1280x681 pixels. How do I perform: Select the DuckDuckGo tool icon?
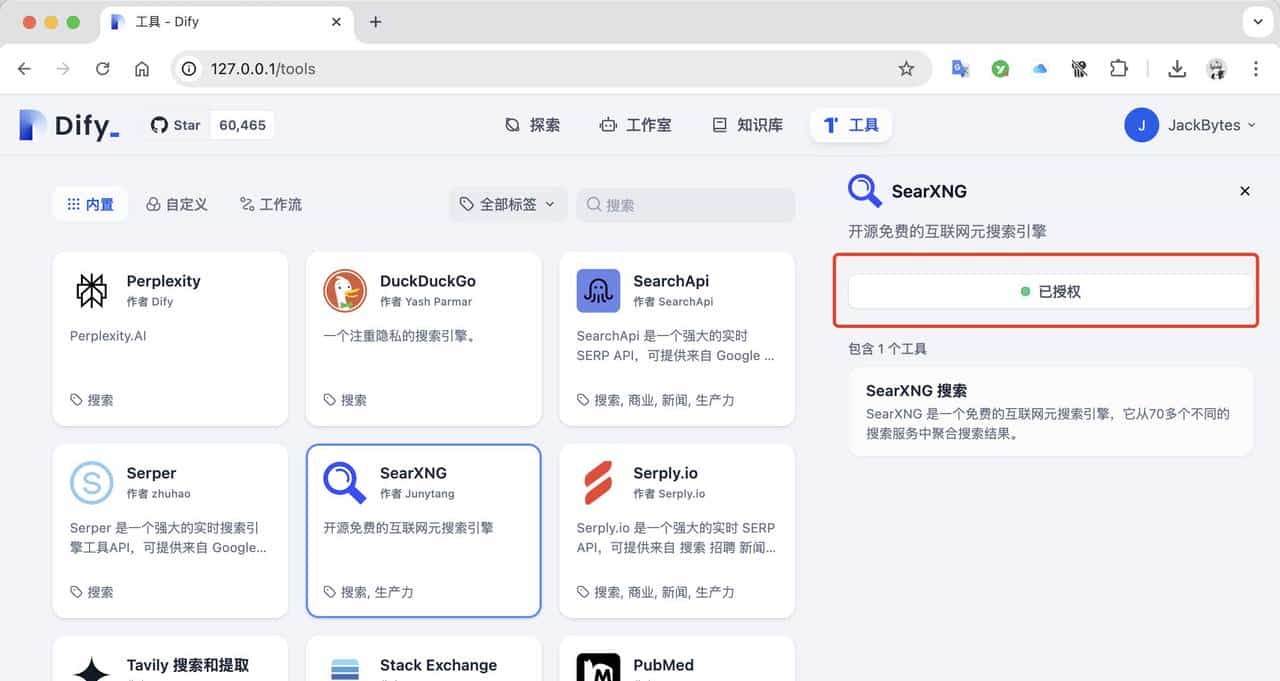[345, 291]
